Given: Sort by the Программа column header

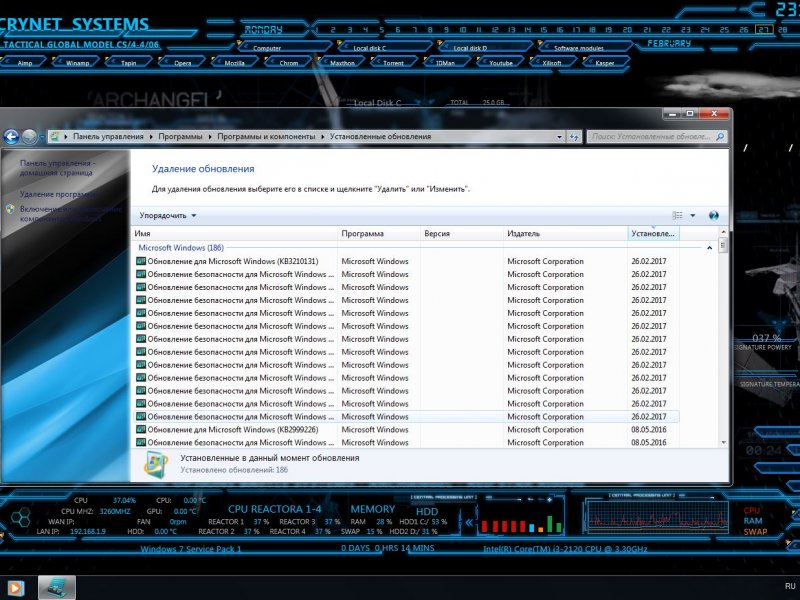Looking at the screenshot, I should tap(379, 233).
